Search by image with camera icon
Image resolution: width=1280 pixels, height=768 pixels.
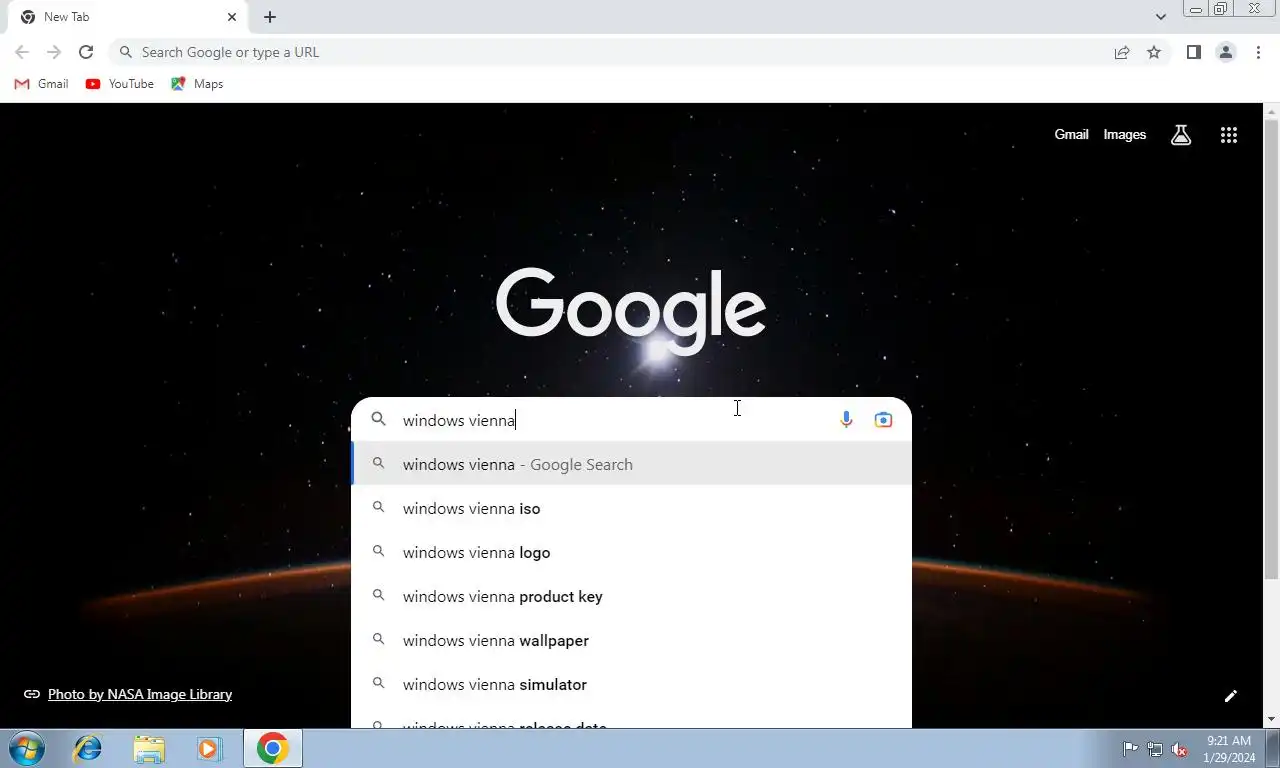[x=883, y=420]
